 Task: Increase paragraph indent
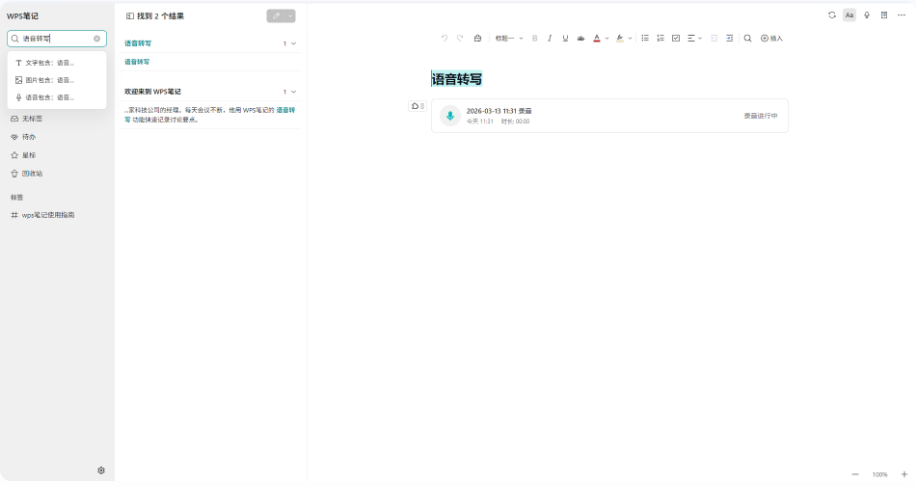(x=730, y=38)
